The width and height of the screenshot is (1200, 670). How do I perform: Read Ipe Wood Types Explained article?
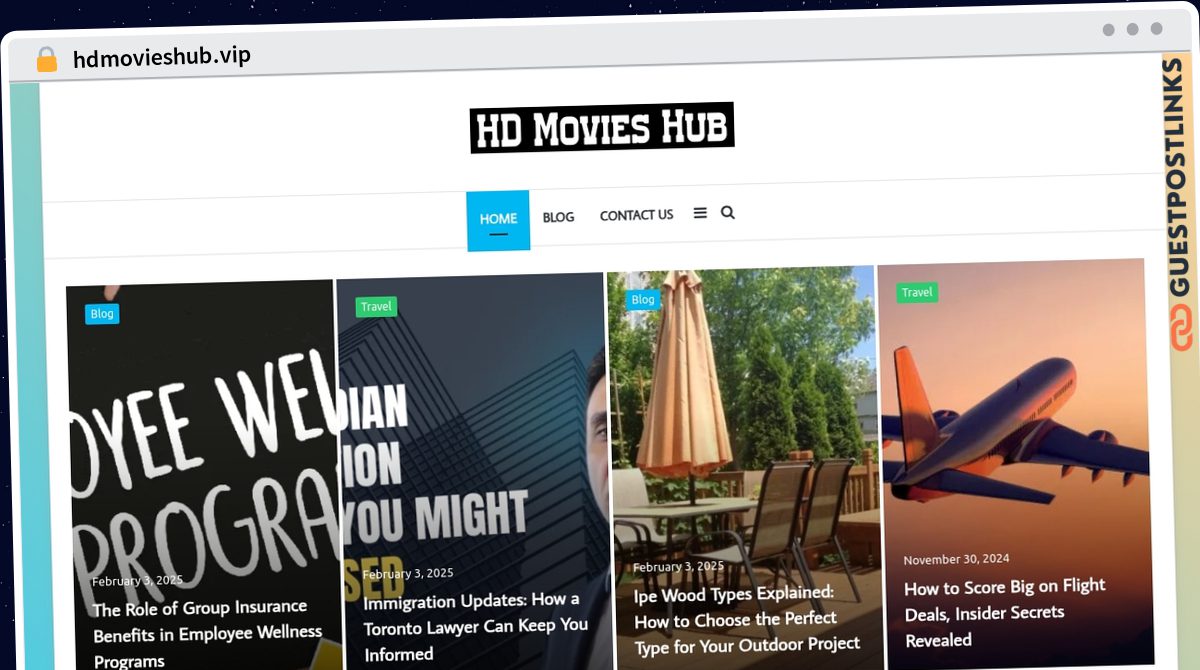tap(746, 618)
